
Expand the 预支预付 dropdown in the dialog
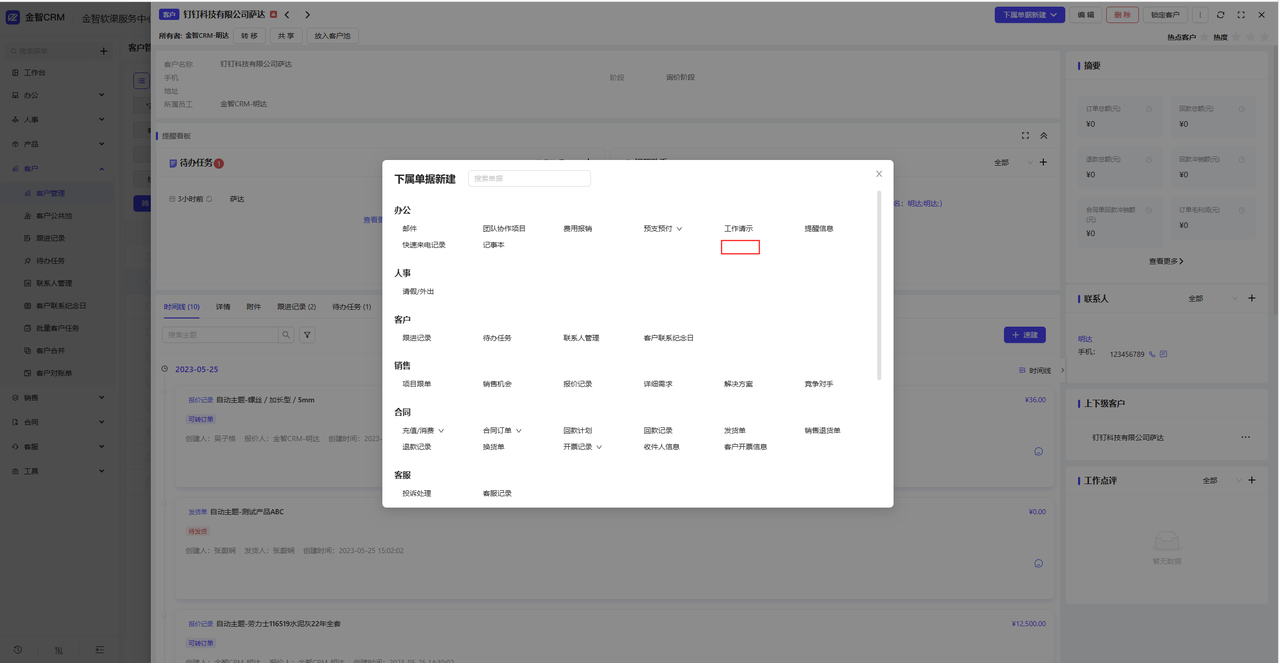coord(680,229)
